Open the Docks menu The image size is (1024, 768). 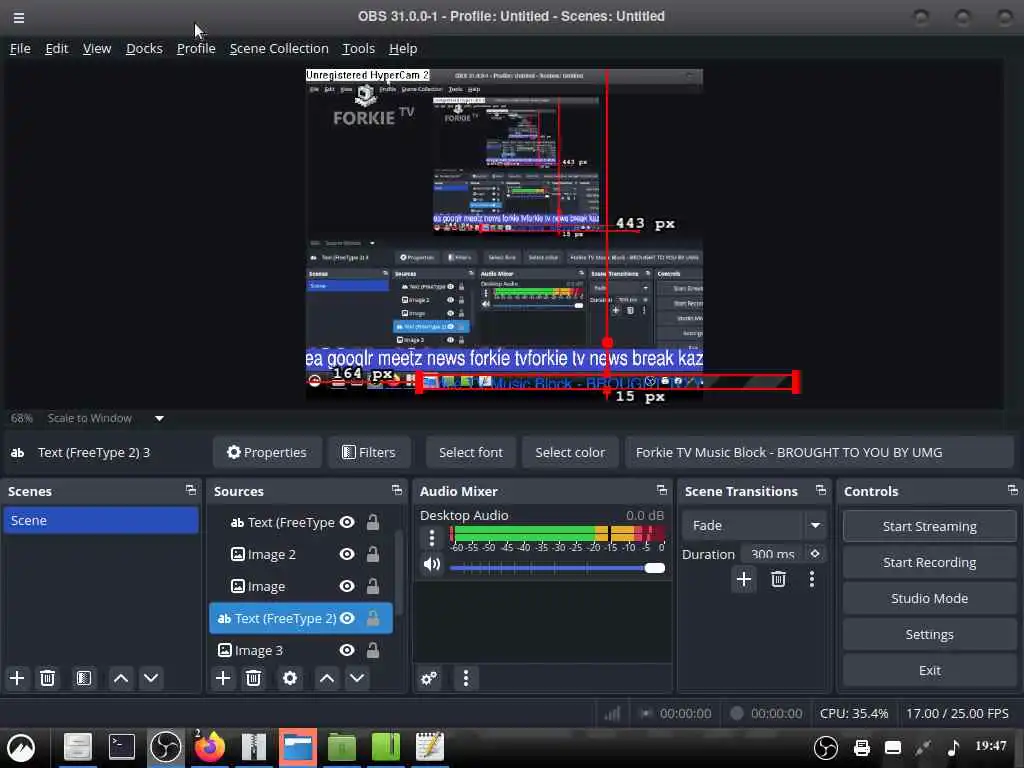pyautogui.click(x=144, y=48)
